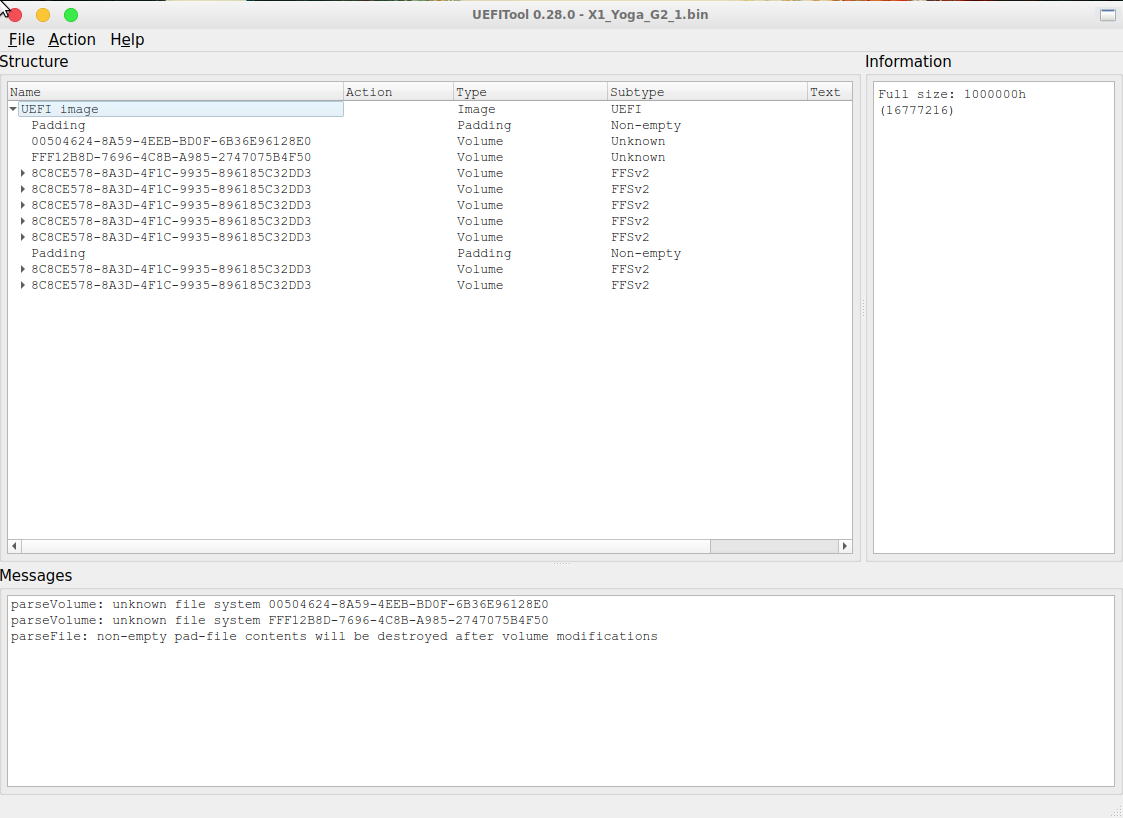
Task: Click the Image type cell
Action: tap(476, 109)
